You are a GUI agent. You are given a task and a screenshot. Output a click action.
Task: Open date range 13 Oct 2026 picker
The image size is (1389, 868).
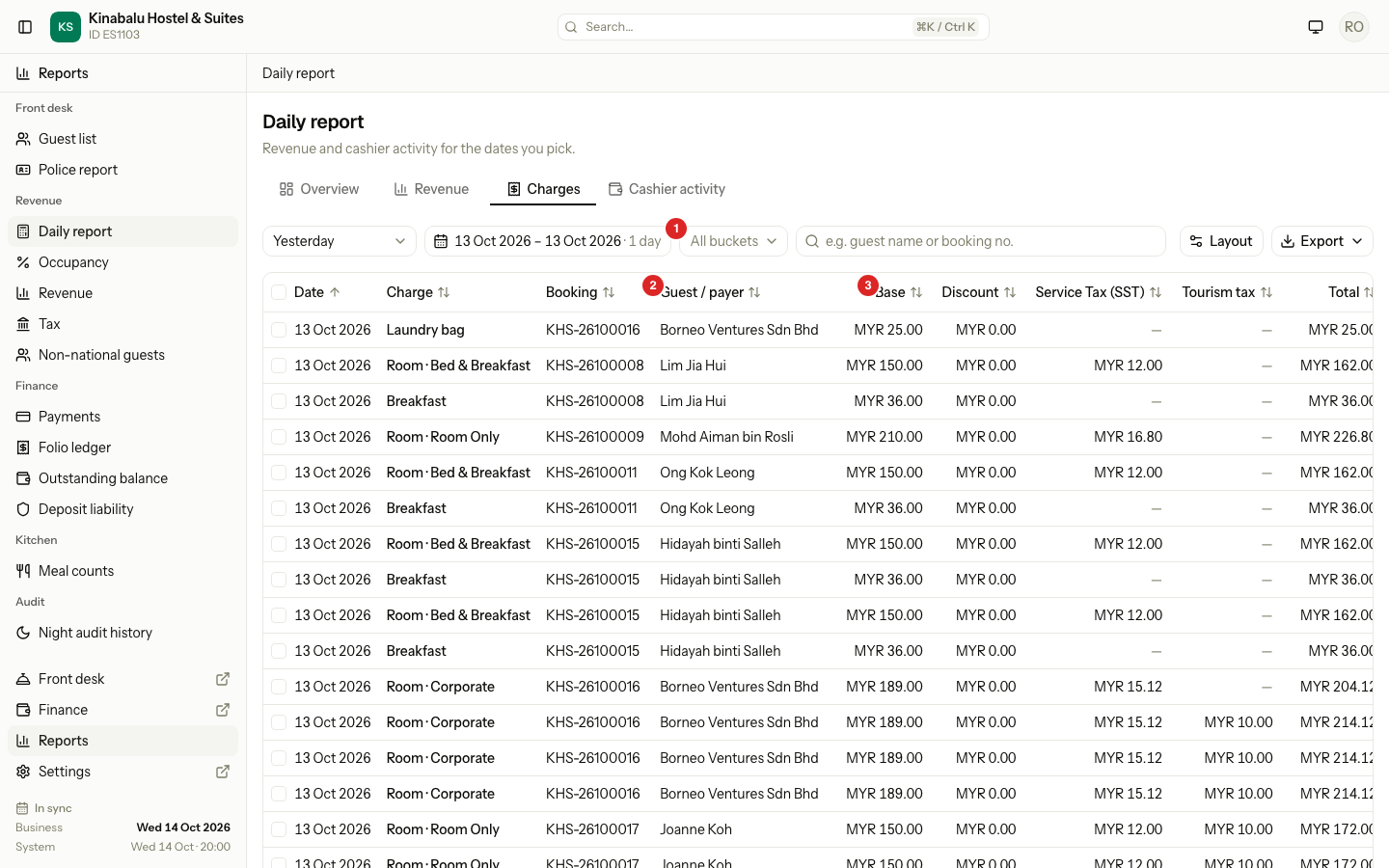tap(548, 241)
